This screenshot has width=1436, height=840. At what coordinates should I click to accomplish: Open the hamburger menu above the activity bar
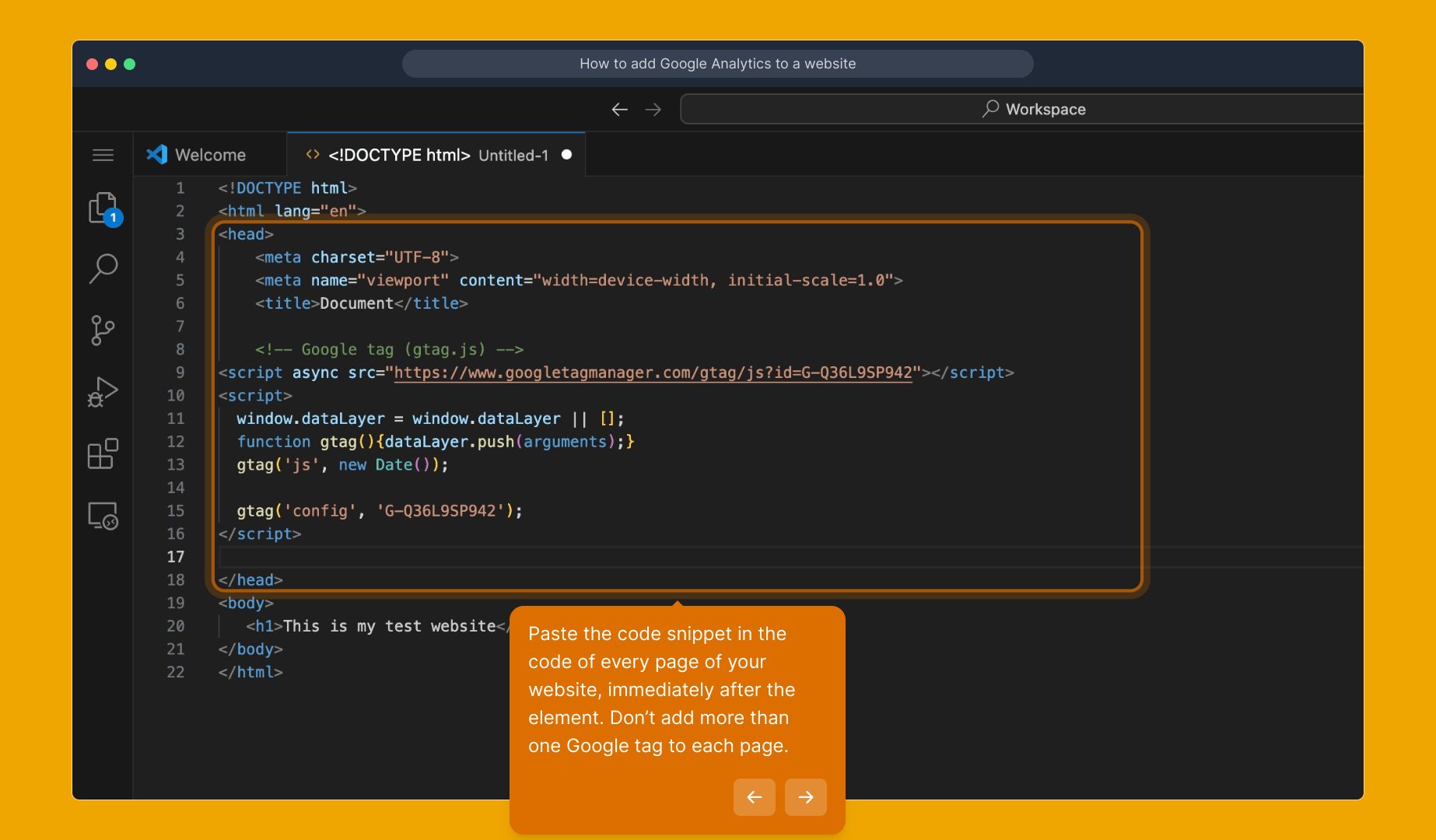point(103,154)
